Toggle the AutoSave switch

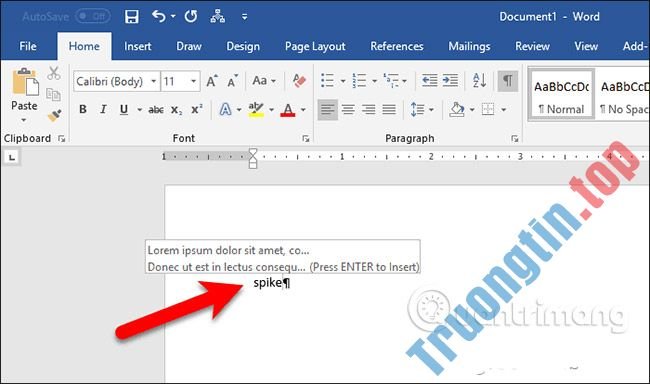pos(93,17)
